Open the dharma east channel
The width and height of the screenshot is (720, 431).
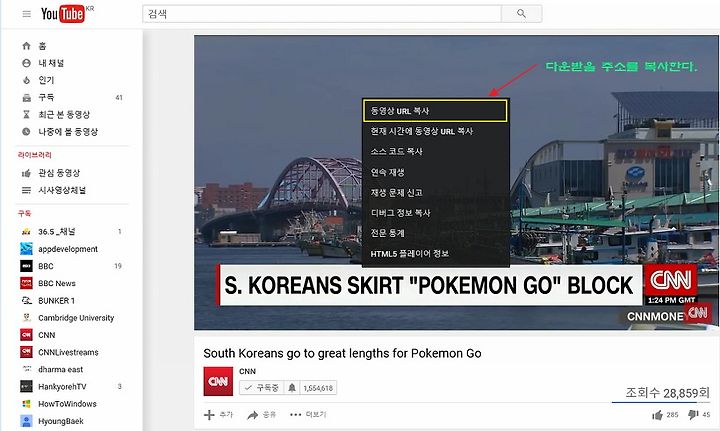[x=61, y=369]
